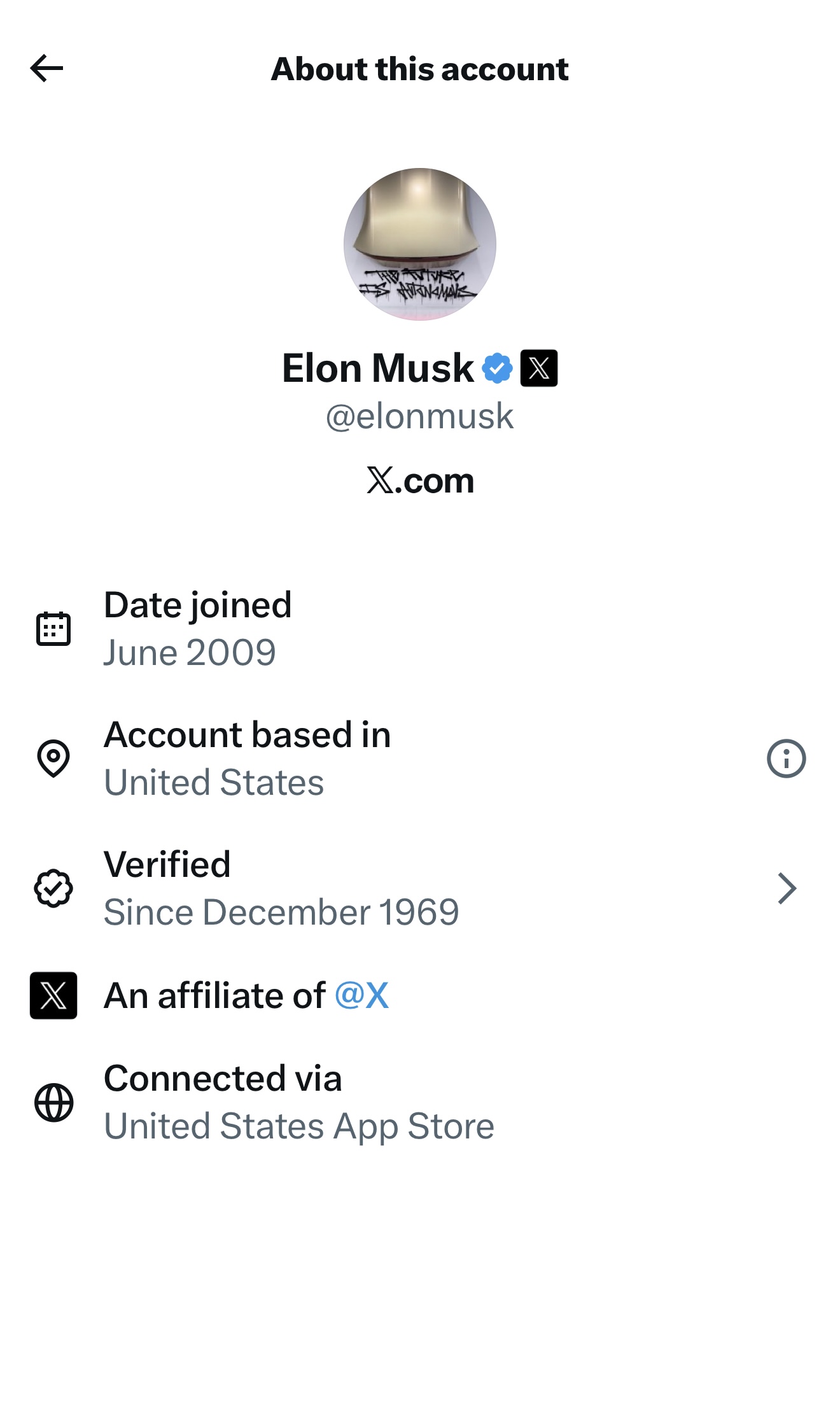Tap the location pin icon
This screenshot has height=1407, width=840.
pos(53,758)
